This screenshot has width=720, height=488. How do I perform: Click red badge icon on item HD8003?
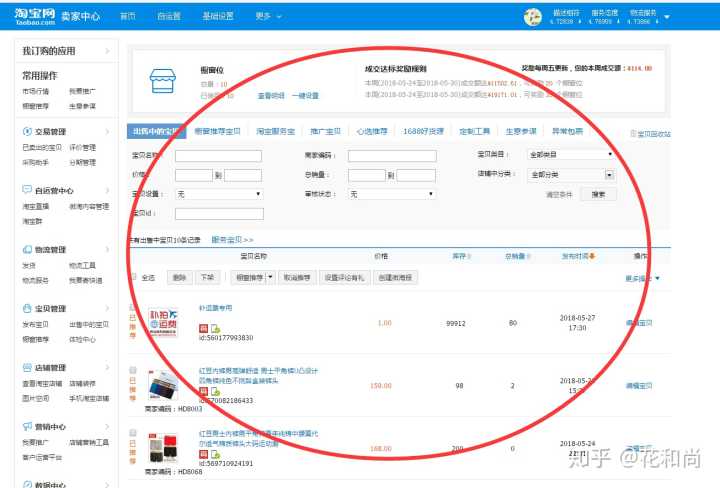pyautogui.click(x=203, y=391)
